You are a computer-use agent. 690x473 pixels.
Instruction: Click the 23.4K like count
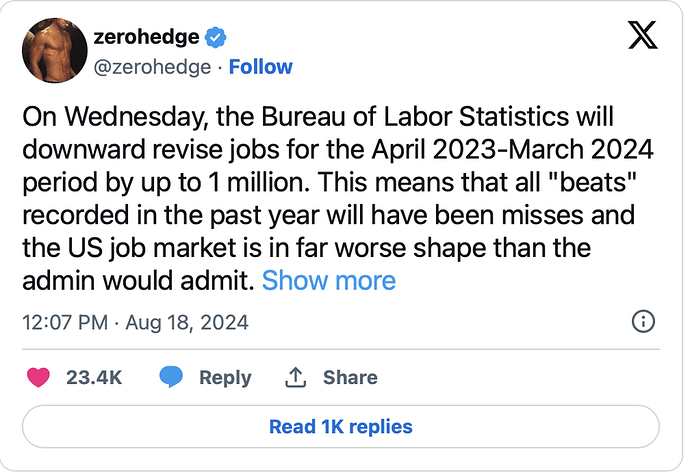point(94,378)
